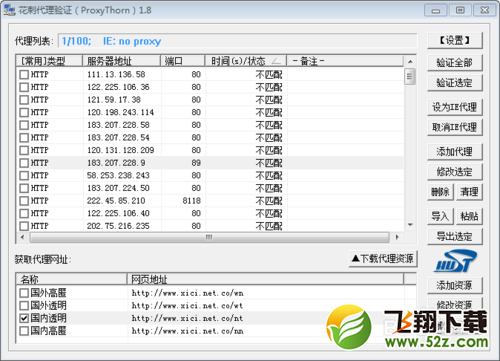This screenshot has height=361, width=500.
Task: Check the box for proxy 120.198.243.114
Action: tap(24, 112)
